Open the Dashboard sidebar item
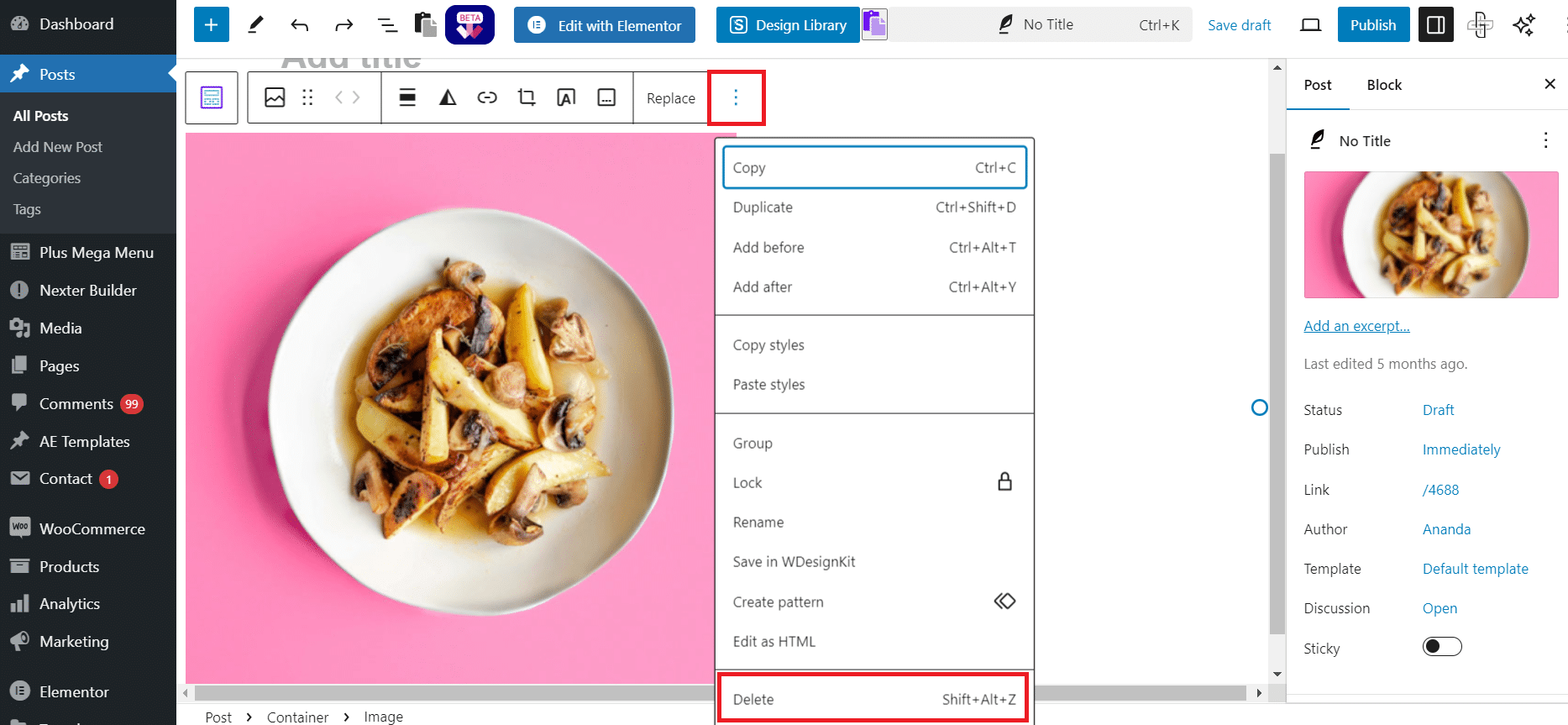The width and height of the screenshot is (1568, 725). coord(88,24)
